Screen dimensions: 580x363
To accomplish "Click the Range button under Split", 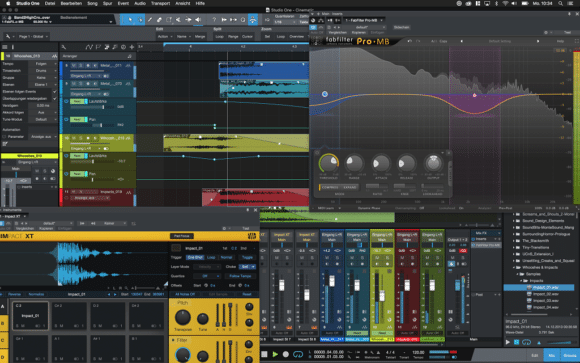I will tap(233, 37).
